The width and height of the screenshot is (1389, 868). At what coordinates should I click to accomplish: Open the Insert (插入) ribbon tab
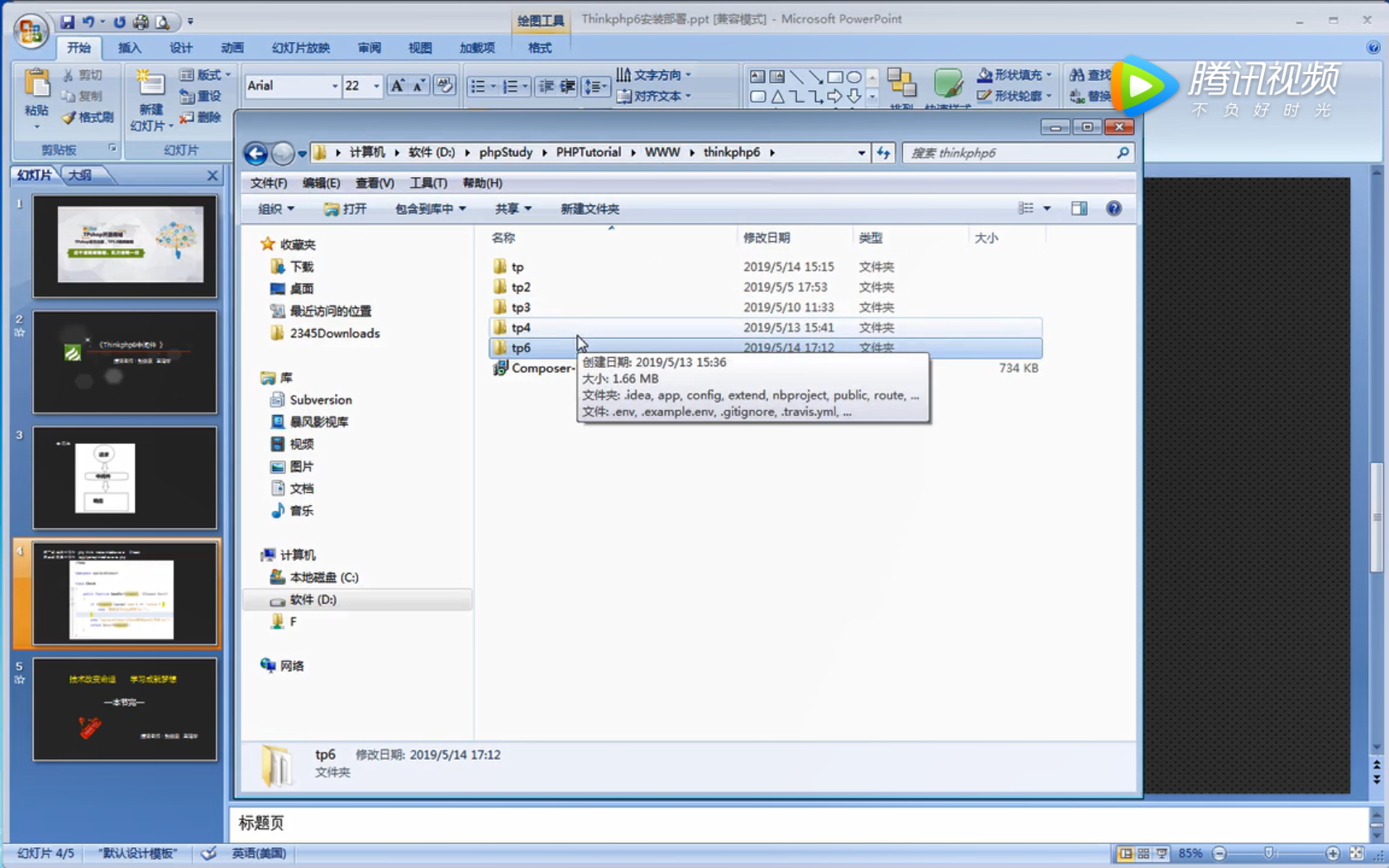click(130, 48)
